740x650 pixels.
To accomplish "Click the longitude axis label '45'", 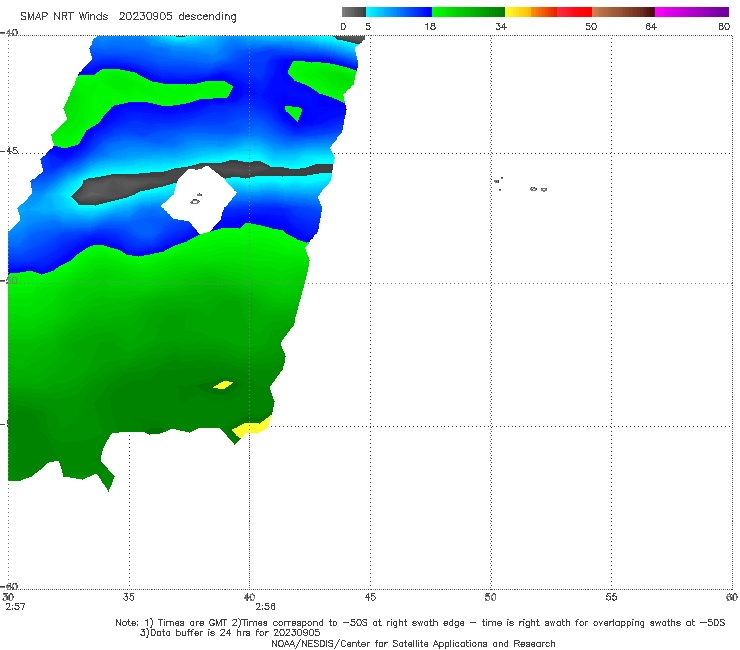I will [x=370, y=597].
